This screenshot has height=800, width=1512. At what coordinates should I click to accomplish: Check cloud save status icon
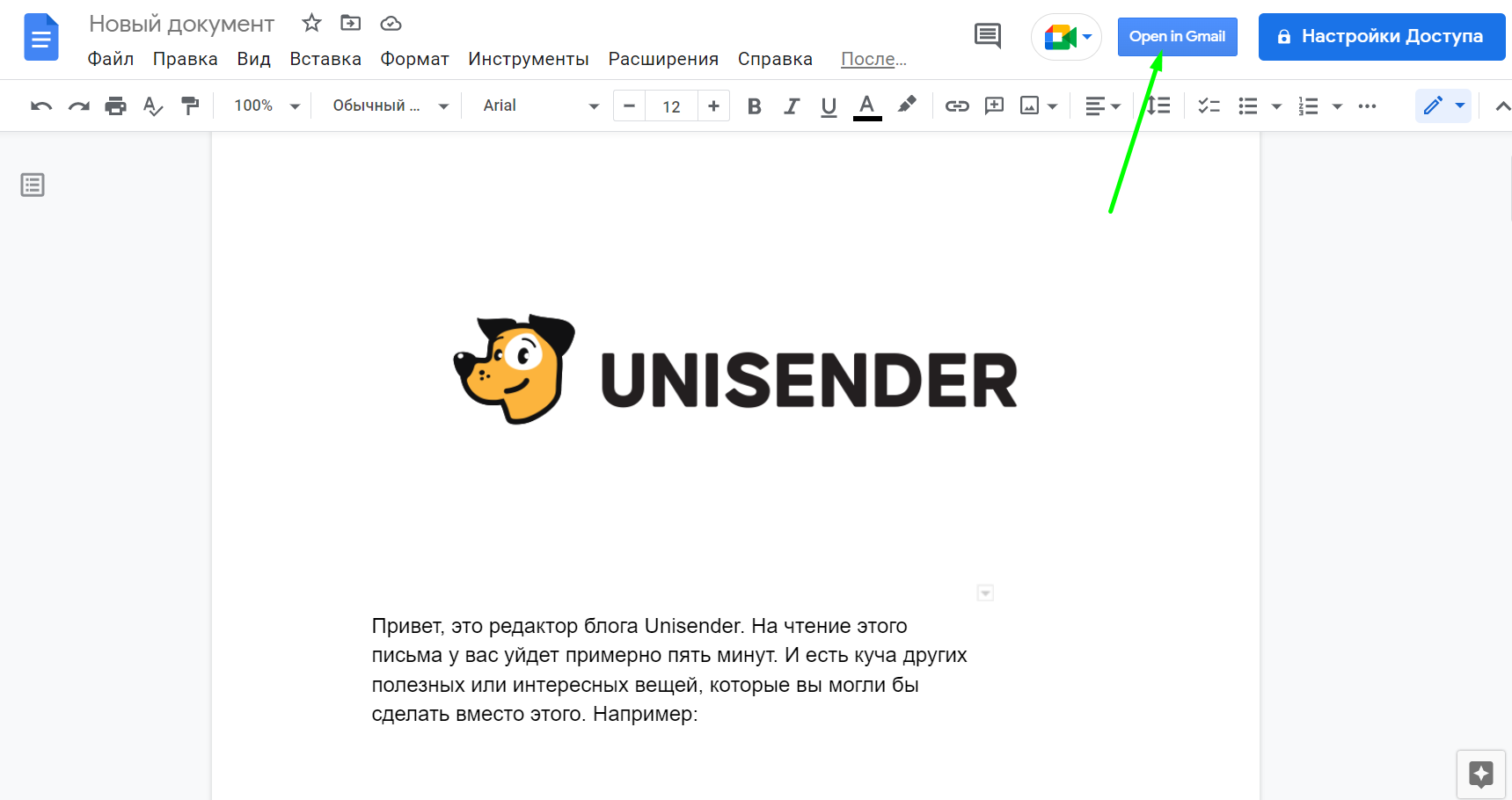(391, 24)
